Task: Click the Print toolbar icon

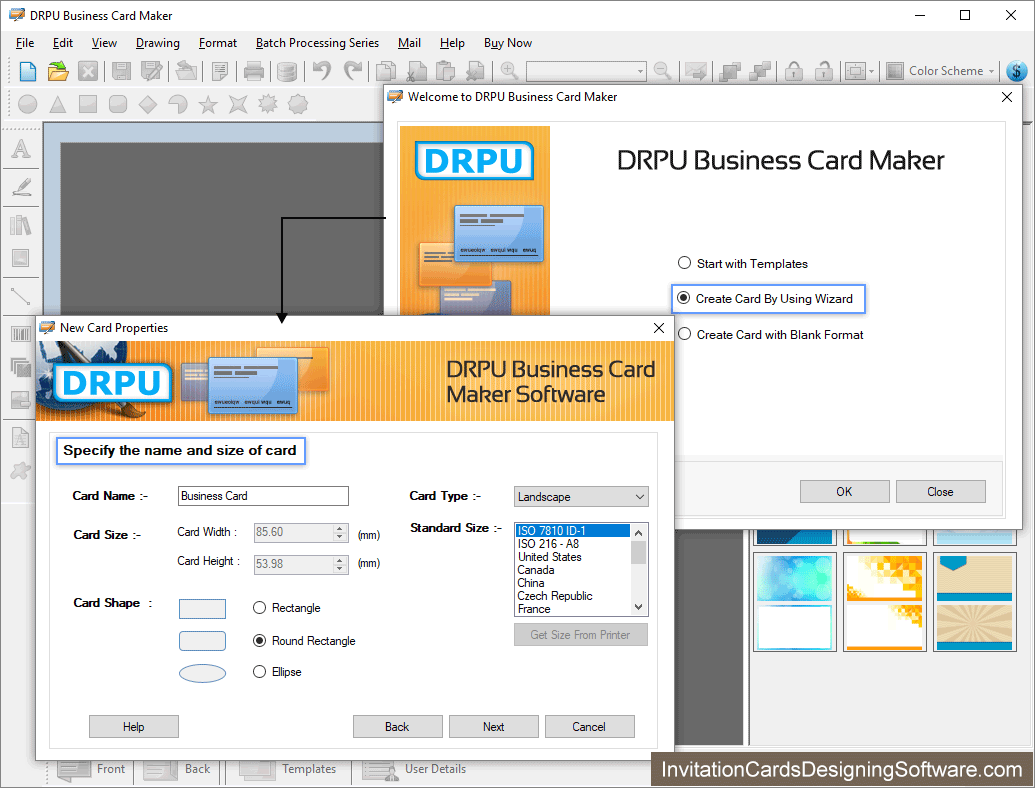Action: tap(253, 71)
